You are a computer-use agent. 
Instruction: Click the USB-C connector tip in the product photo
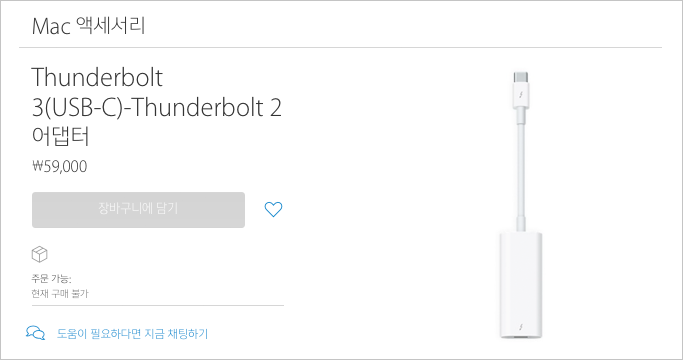click(521, 77)
